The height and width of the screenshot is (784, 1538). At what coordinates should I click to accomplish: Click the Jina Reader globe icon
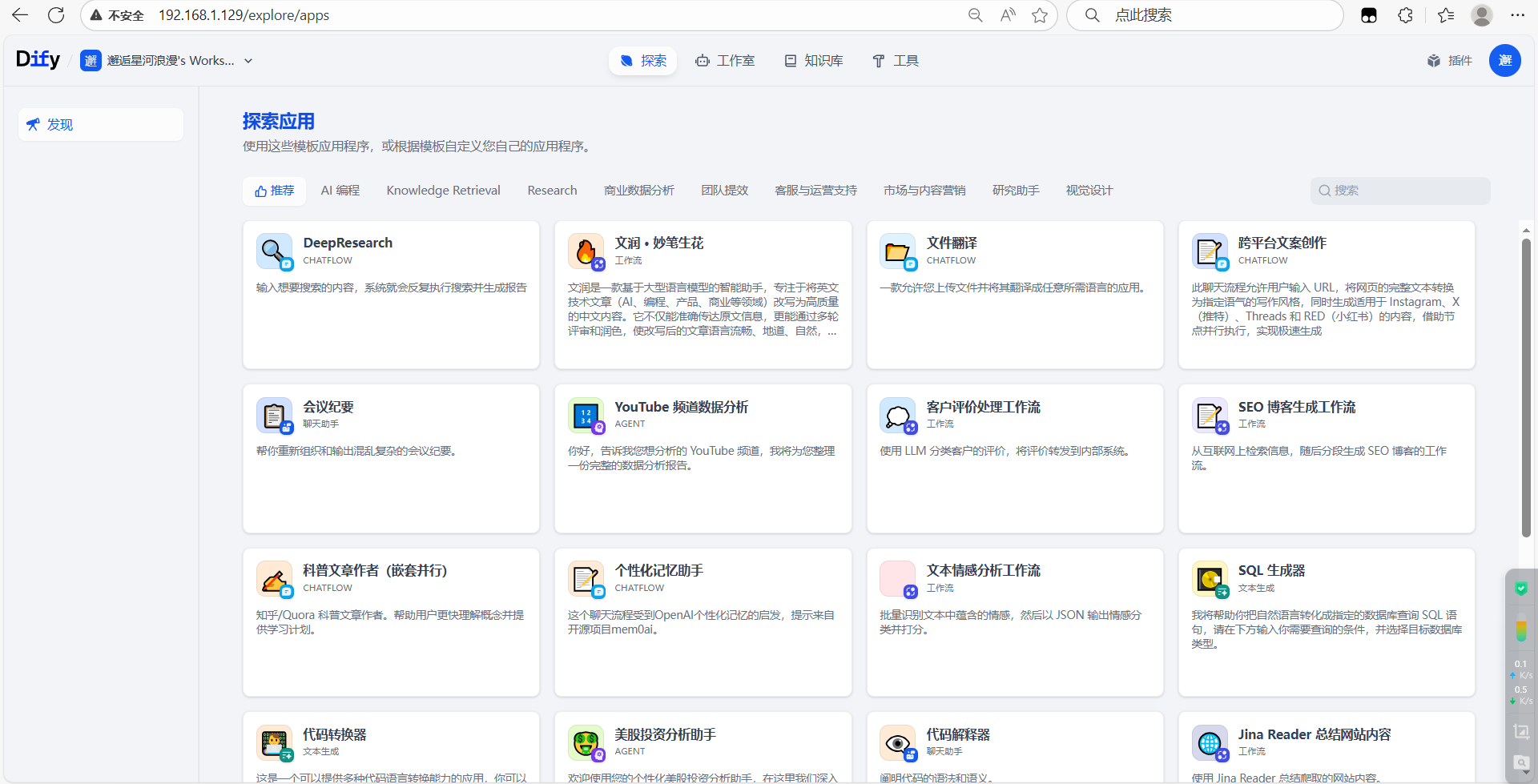point(1209,743)
